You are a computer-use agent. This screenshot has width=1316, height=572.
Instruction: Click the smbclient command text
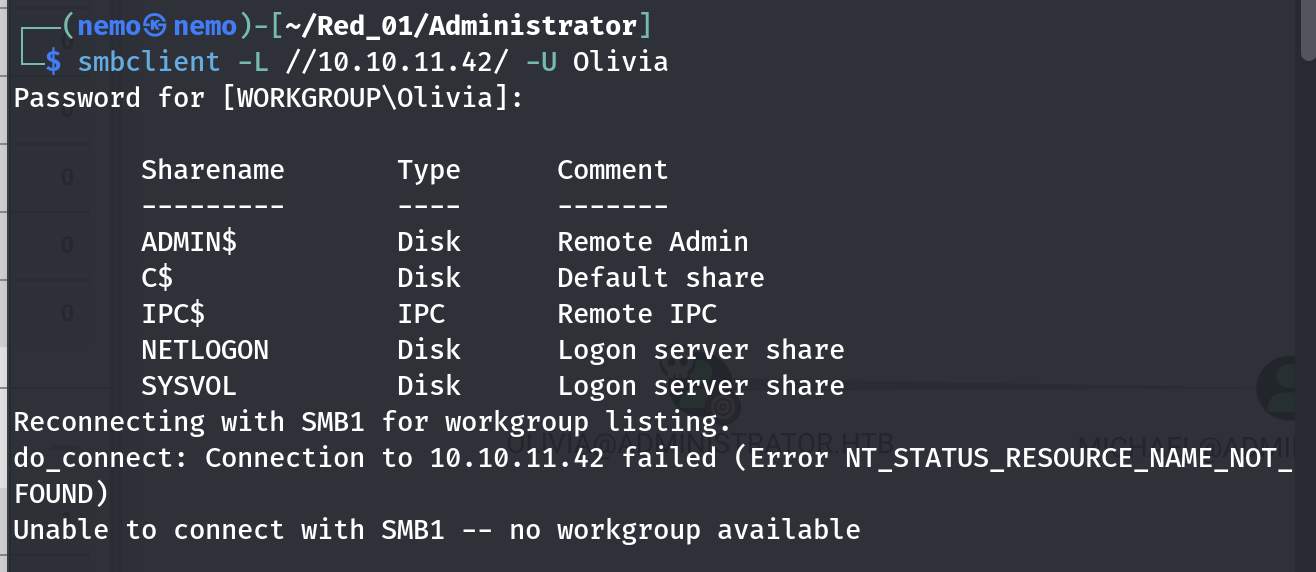[x=148, y=62]
